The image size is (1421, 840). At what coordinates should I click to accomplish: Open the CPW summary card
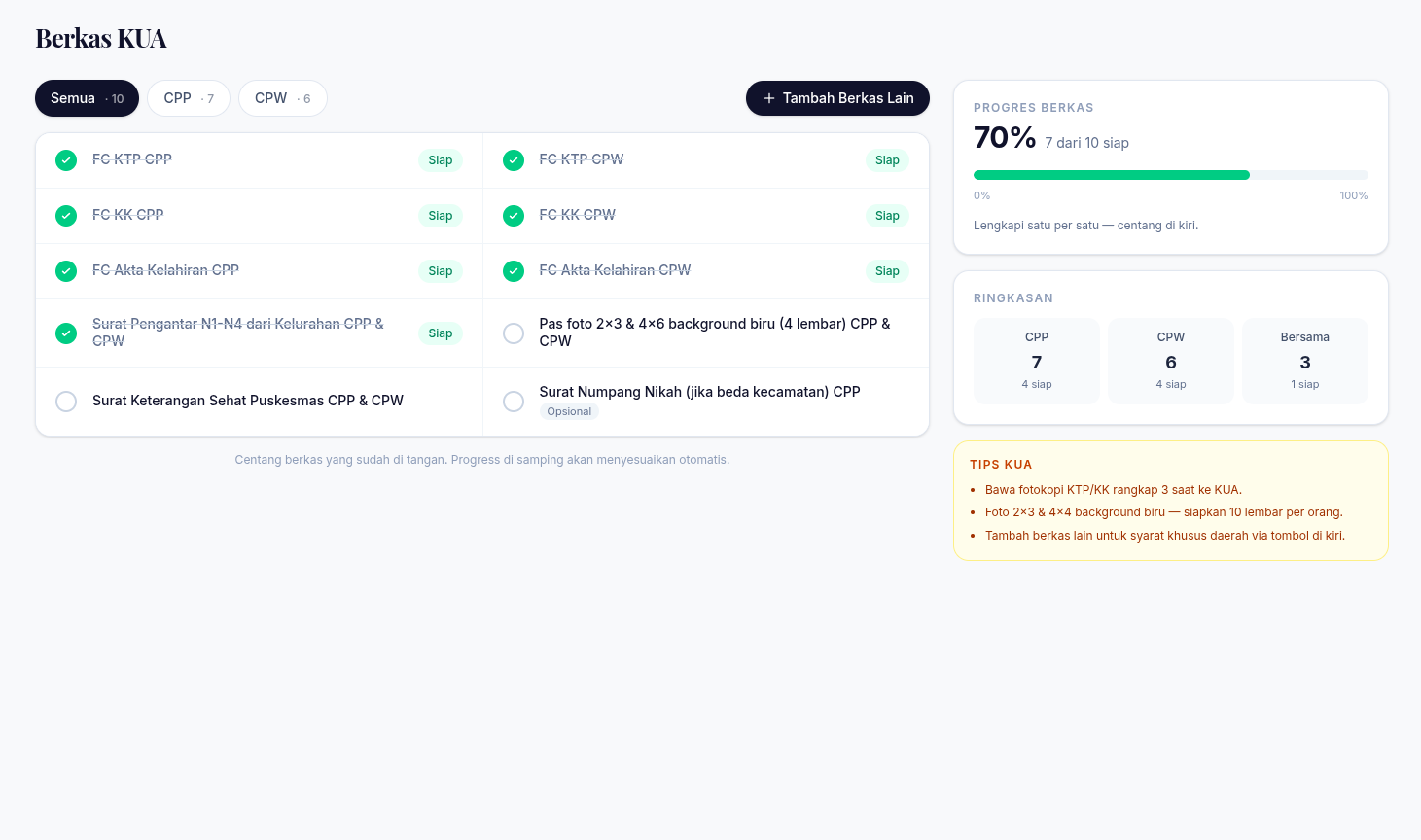click(1171, 361)
